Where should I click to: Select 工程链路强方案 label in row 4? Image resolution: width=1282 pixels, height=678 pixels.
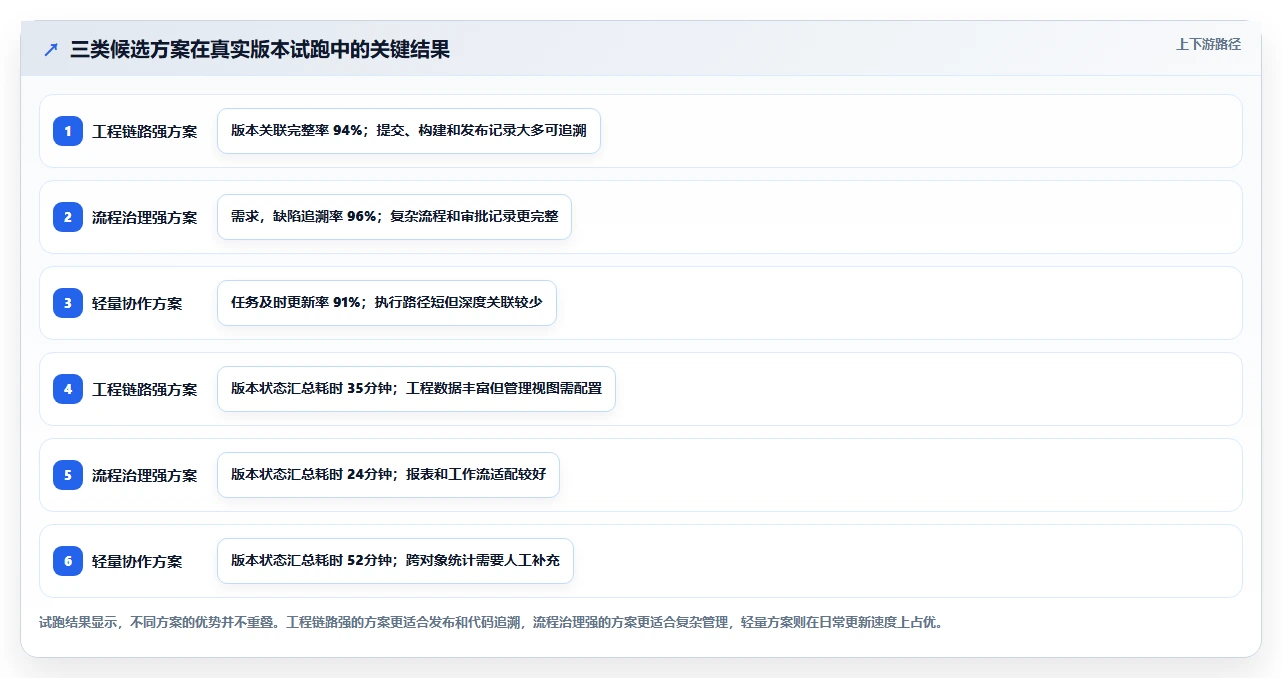(x=145, y=390)
